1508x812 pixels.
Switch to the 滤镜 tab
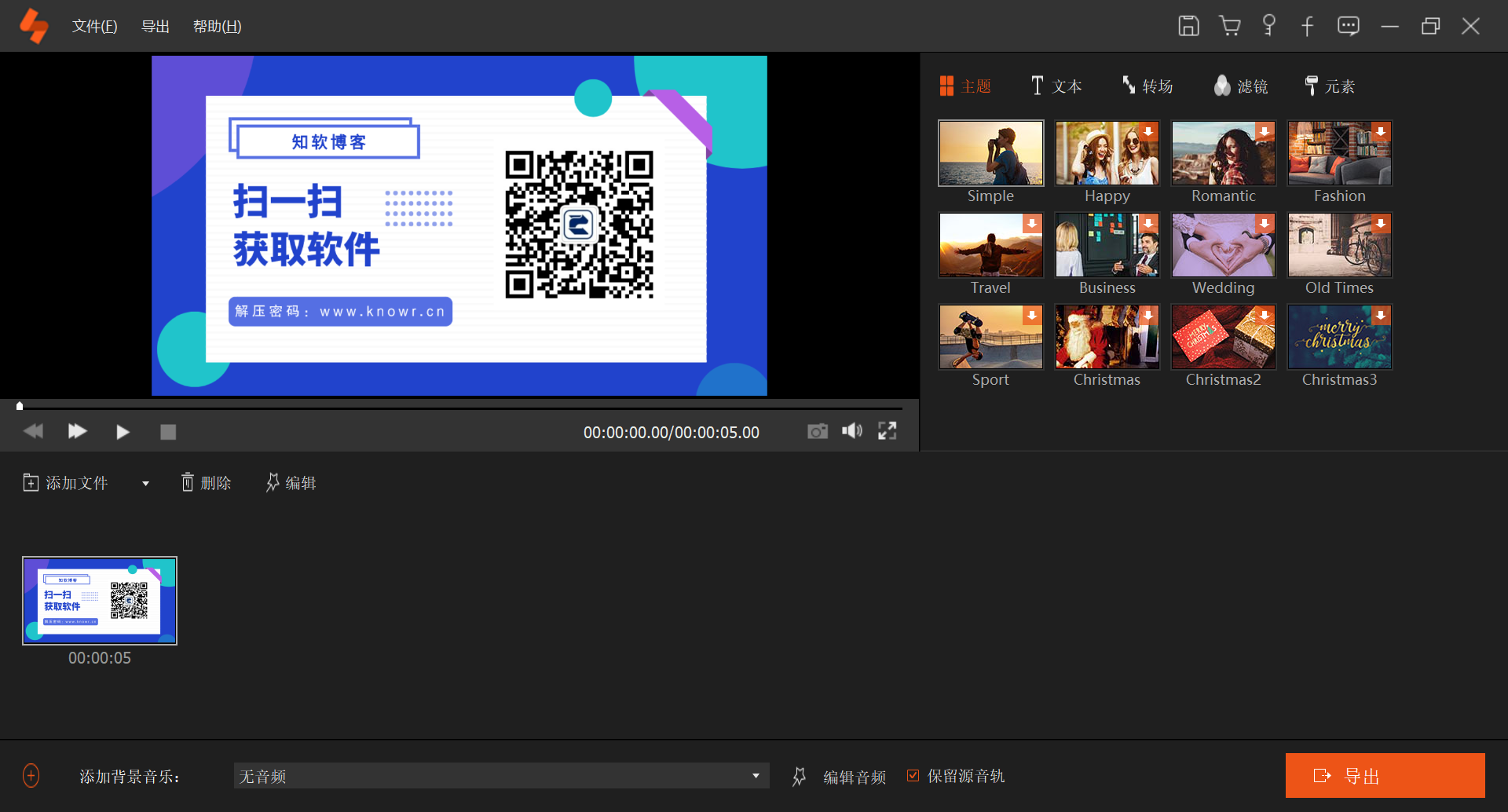[x=1241, y=86]
